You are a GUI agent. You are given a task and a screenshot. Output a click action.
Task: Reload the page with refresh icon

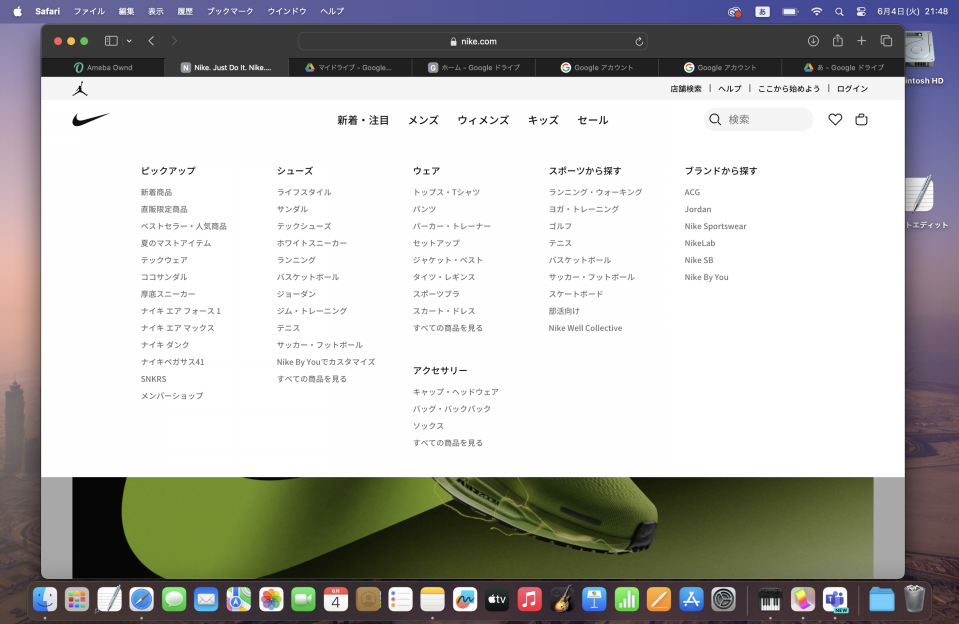tap(639, 42)
